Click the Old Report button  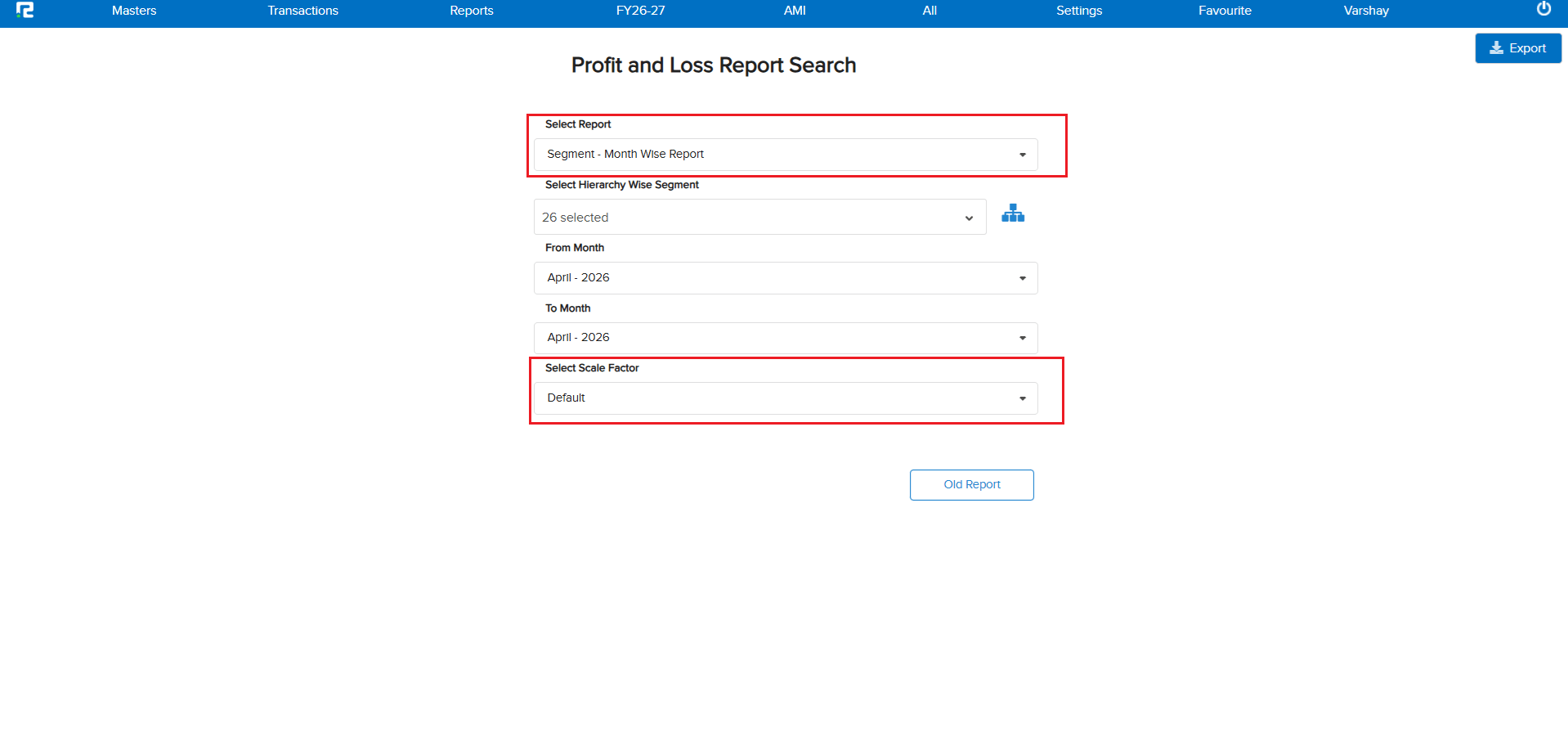click(971, 485)
